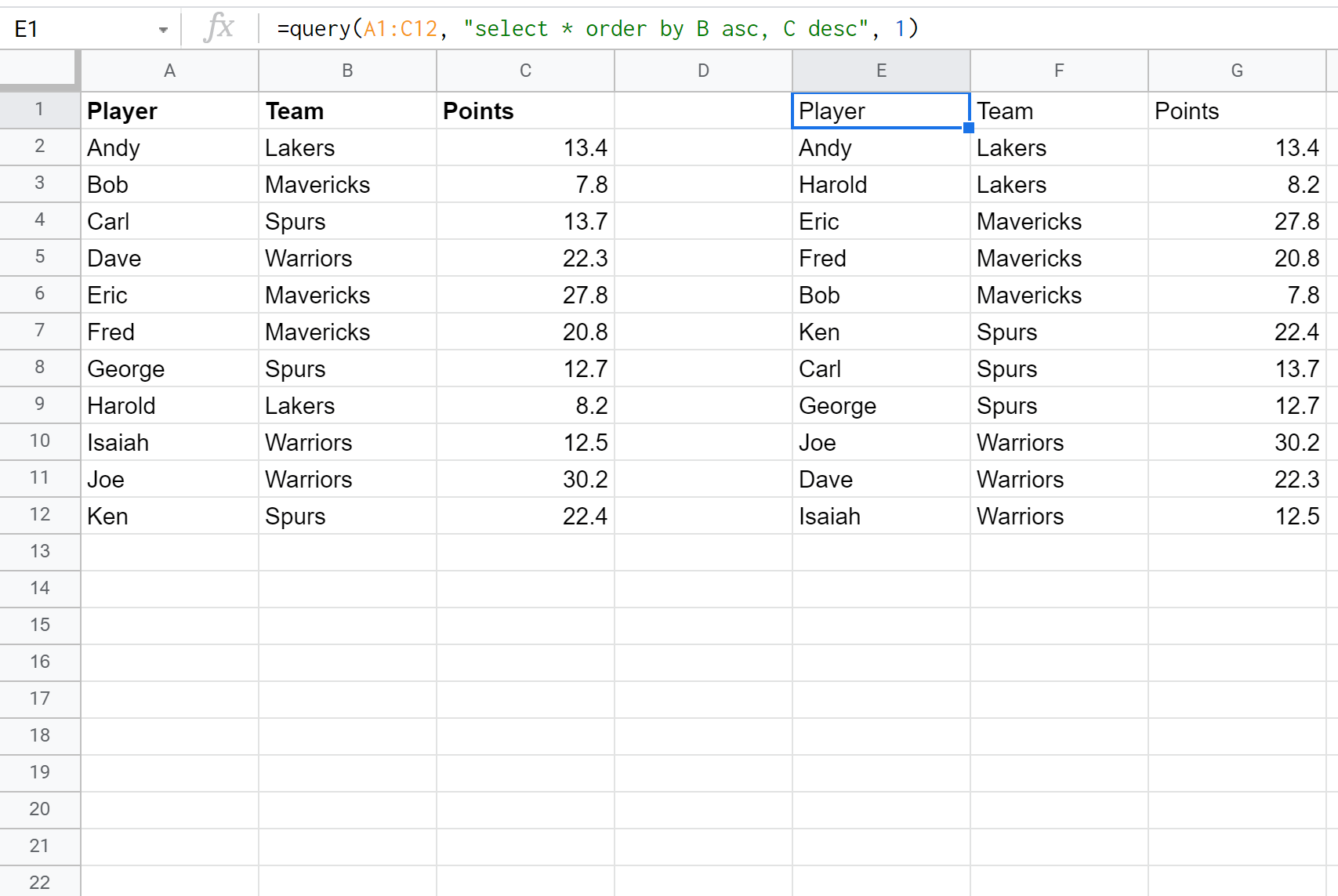1338x896 pixels.
Task: Select column C header
Action: (x=525, y=71)
